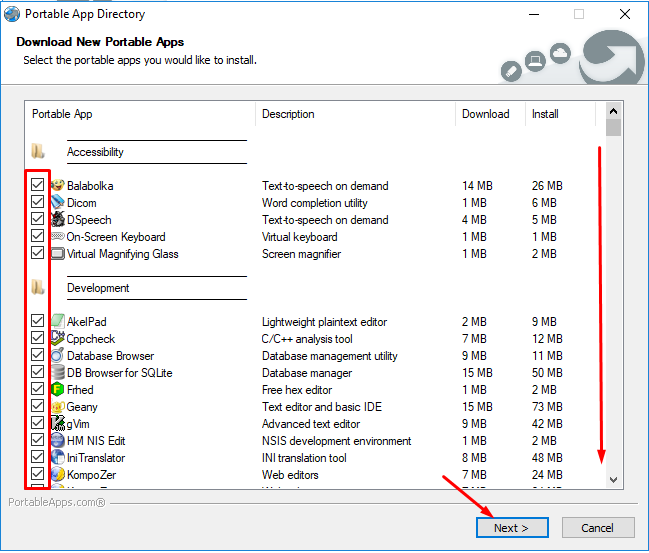Screen dimensions: 649x553
Task: Click the HM NIS Edit icon
Action: coord(58,440)
